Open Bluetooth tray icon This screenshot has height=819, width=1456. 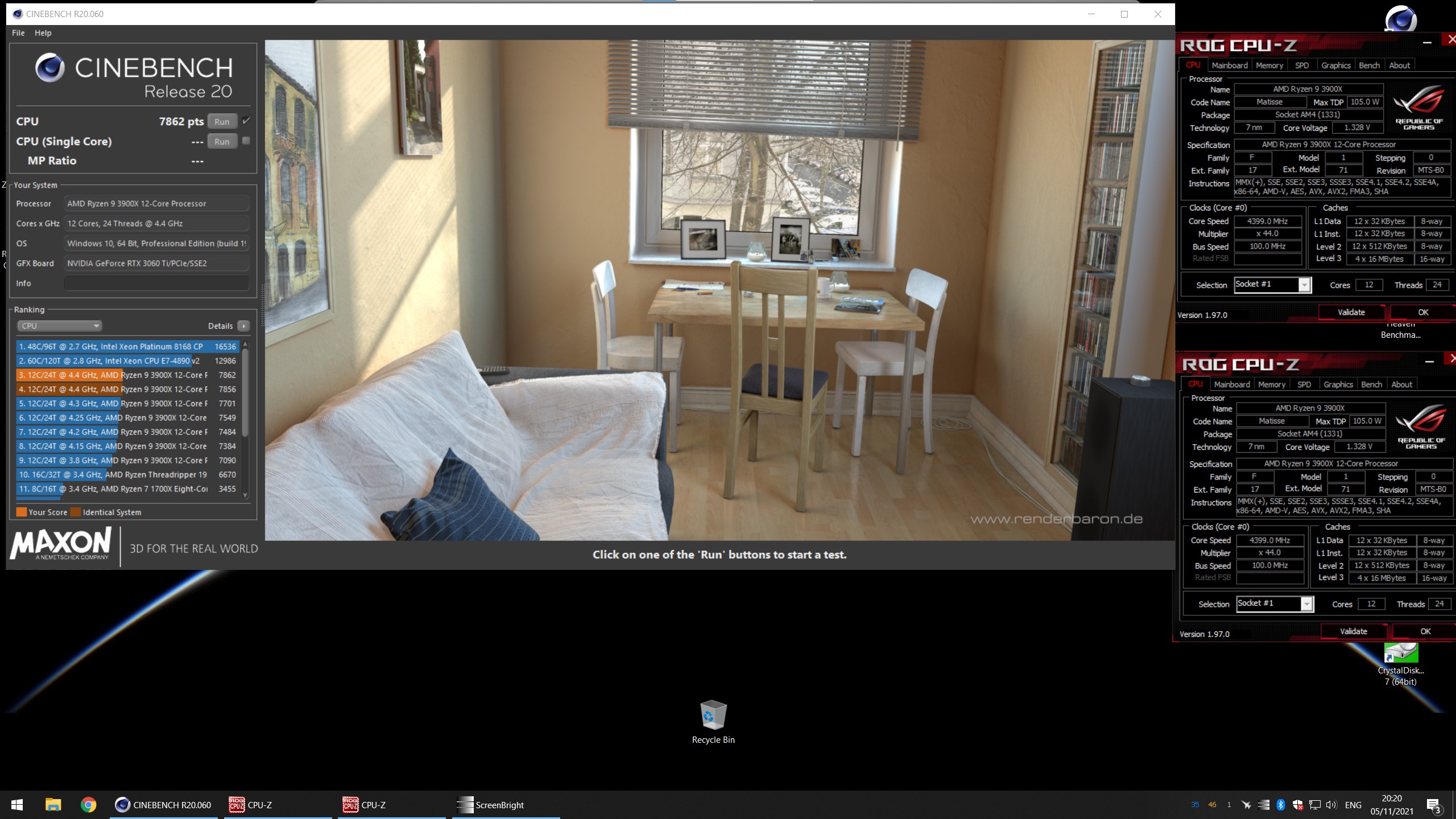1280,805
